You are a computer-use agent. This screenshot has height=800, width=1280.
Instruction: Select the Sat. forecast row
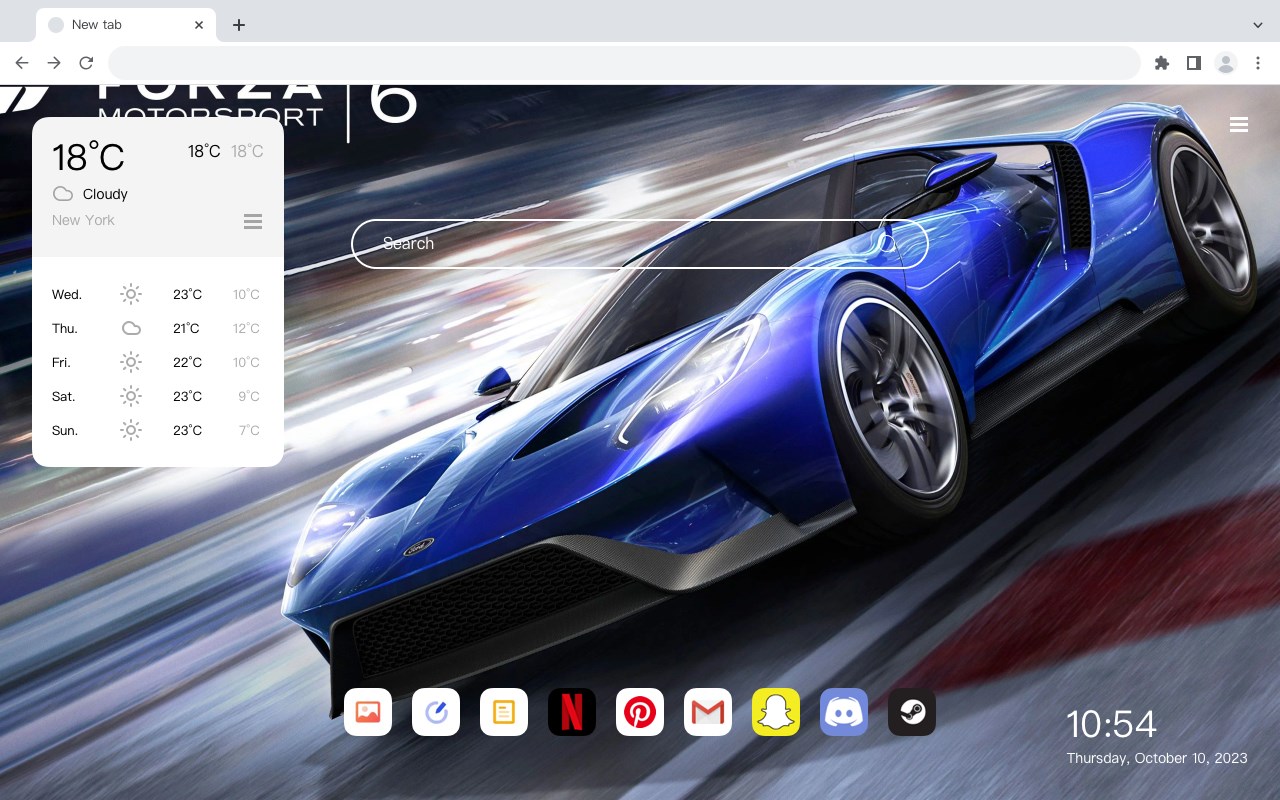click(x=158, y=396)
